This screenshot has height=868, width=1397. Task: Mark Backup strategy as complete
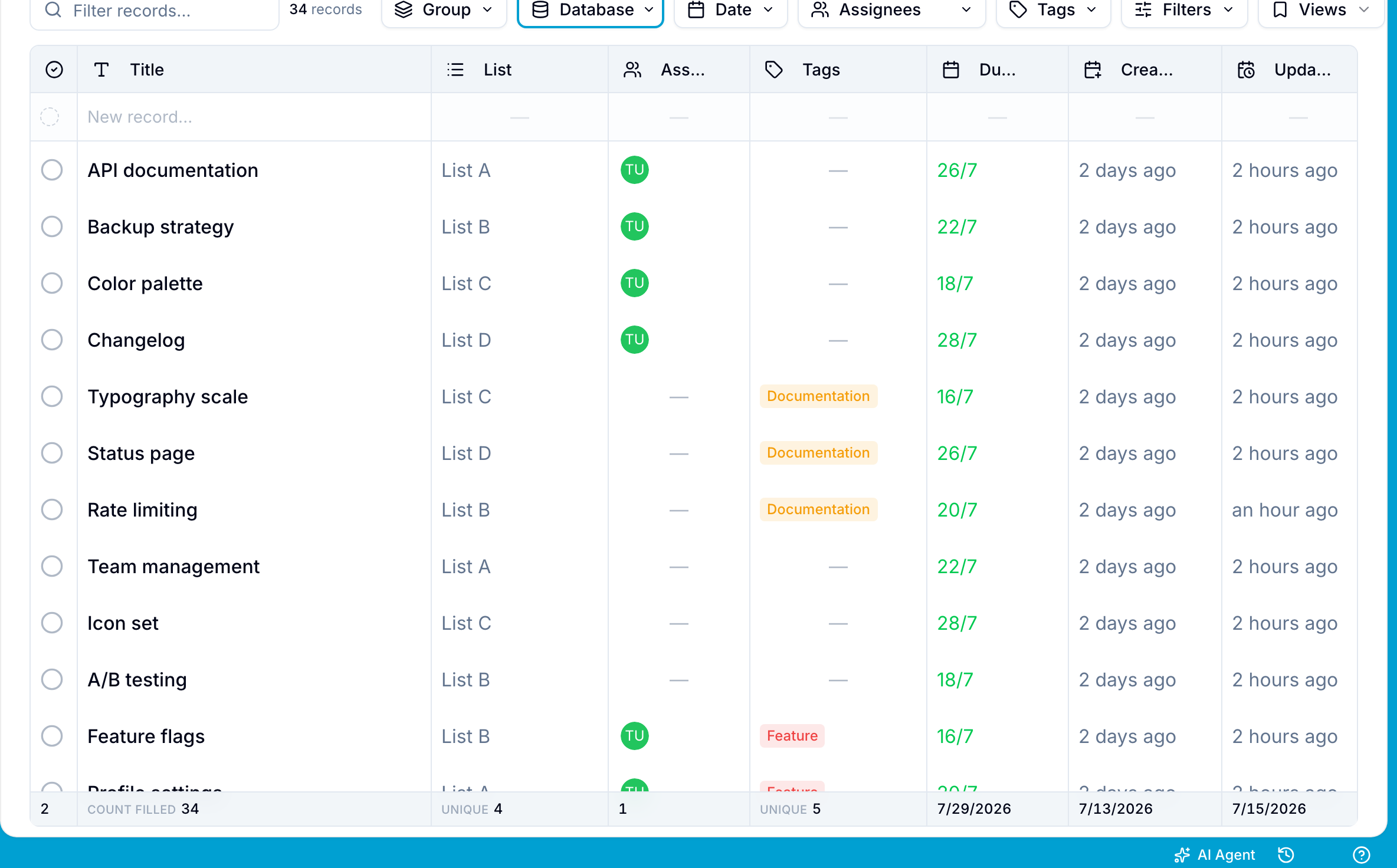click(52, 226)
